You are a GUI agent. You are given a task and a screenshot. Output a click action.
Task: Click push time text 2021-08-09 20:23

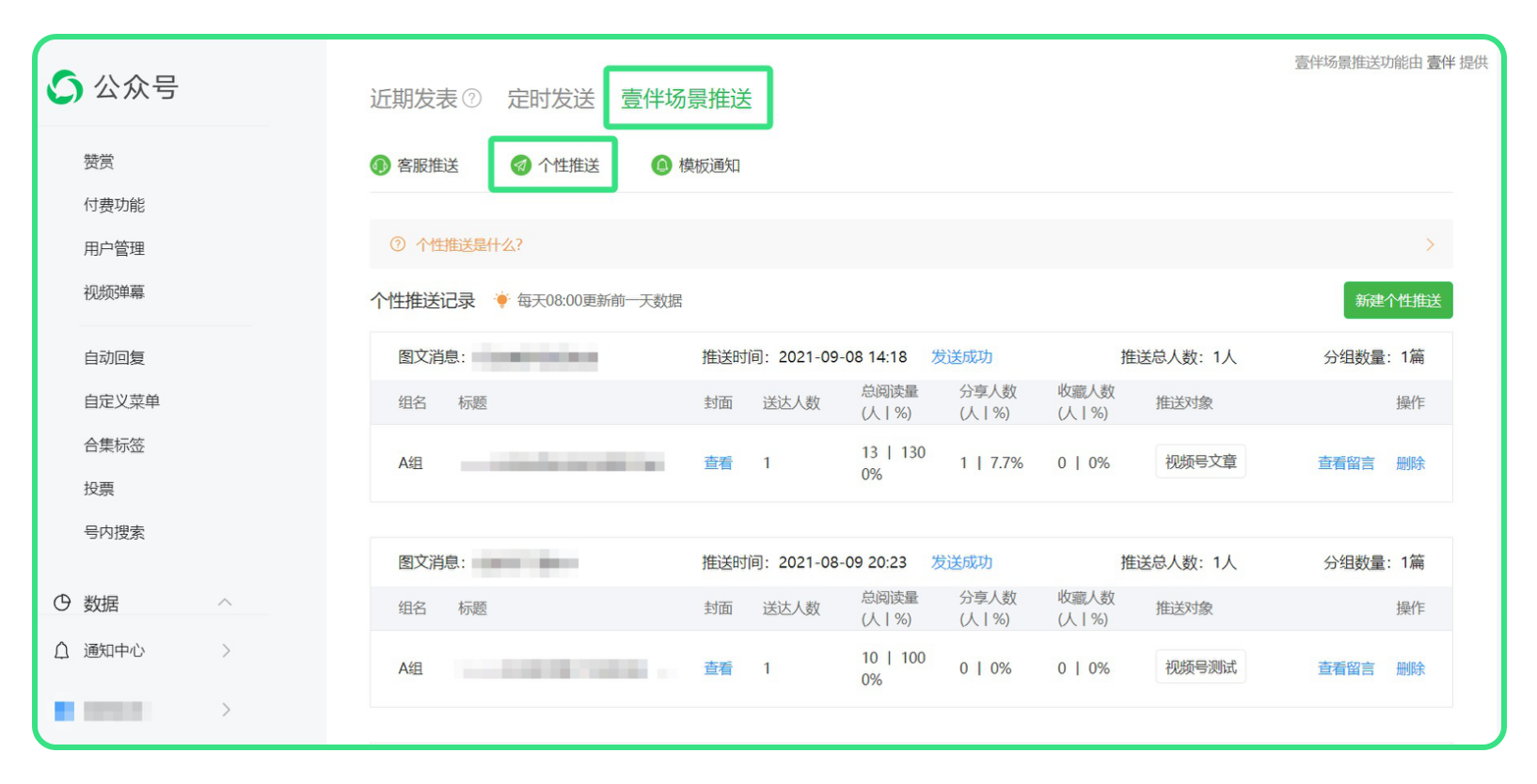coord(843,562)
